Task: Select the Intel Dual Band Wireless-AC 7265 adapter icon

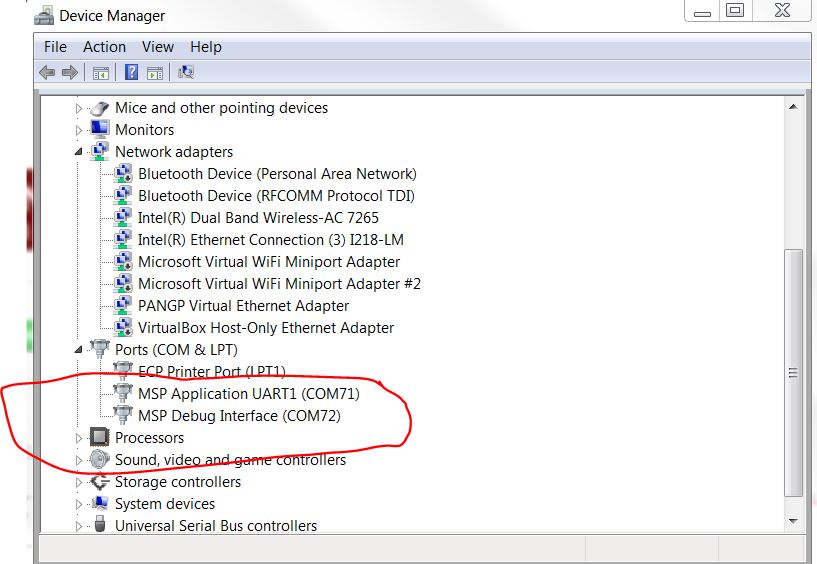Action: 123,218
